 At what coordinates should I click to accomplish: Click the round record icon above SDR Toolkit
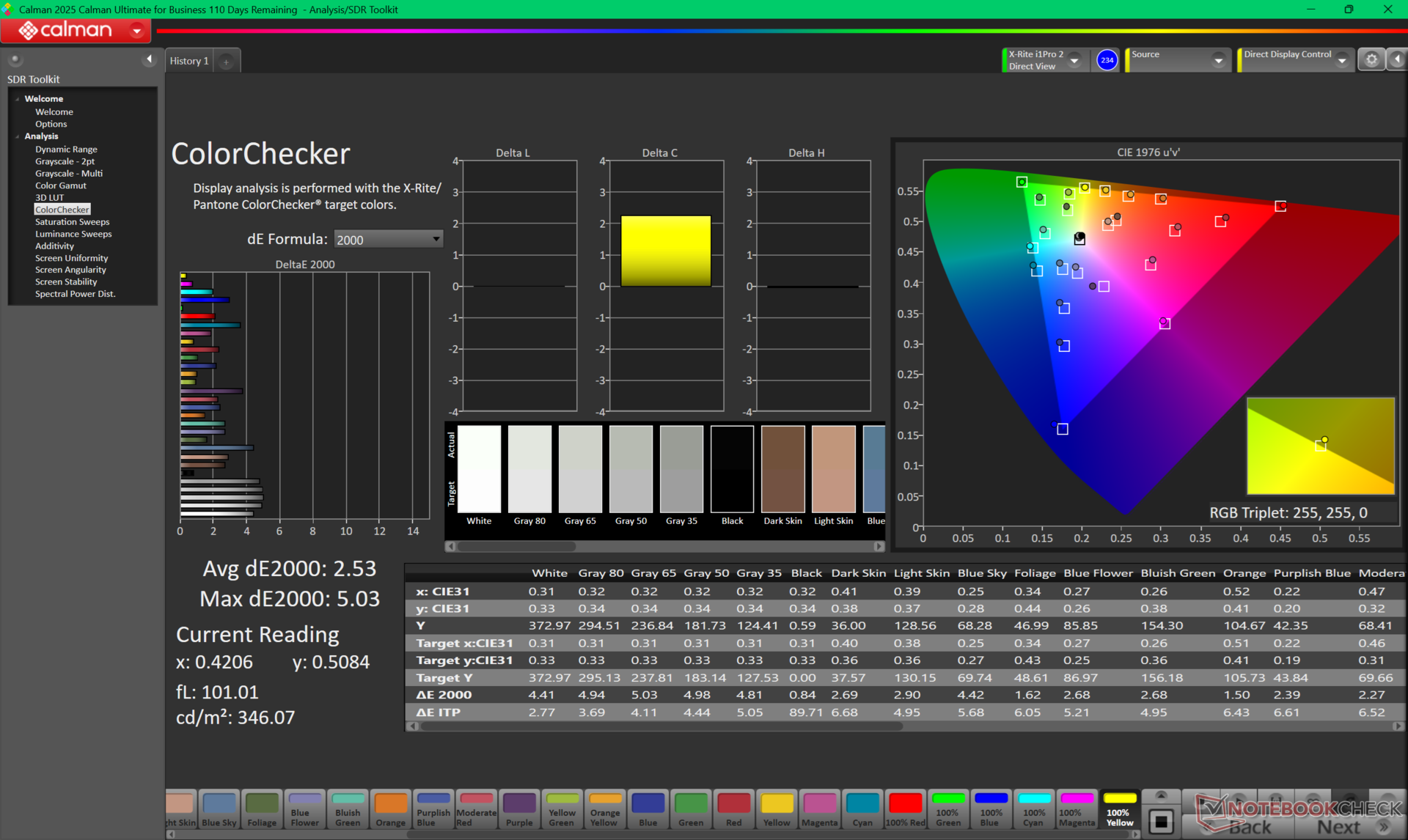coord(15,59)
